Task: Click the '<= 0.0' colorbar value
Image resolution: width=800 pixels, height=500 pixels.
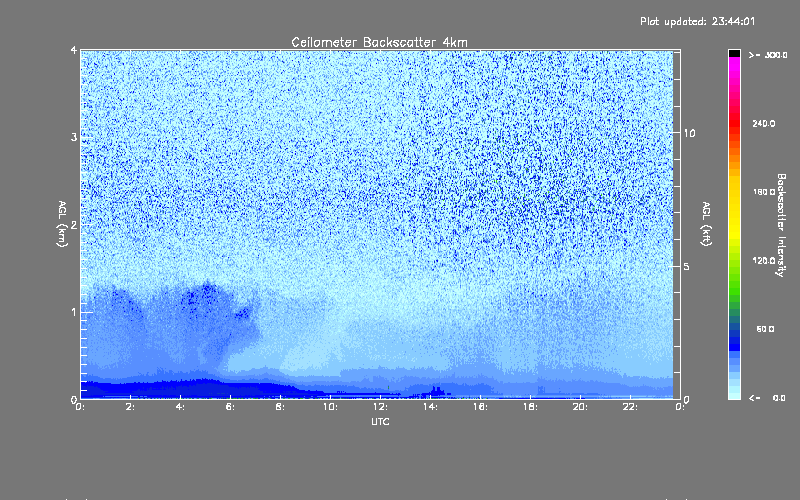Action: click(767, 398)
